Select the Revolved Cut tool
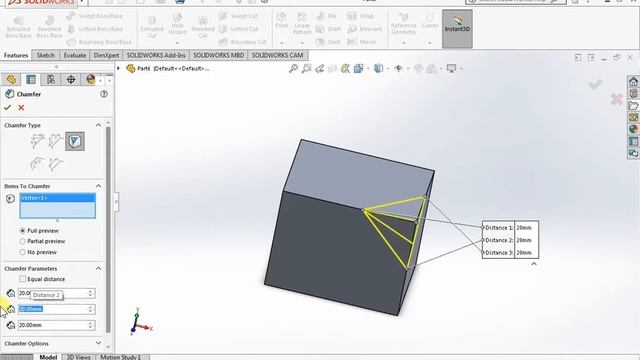The height and width of the screenshot is (360, 640). [203, 27]
